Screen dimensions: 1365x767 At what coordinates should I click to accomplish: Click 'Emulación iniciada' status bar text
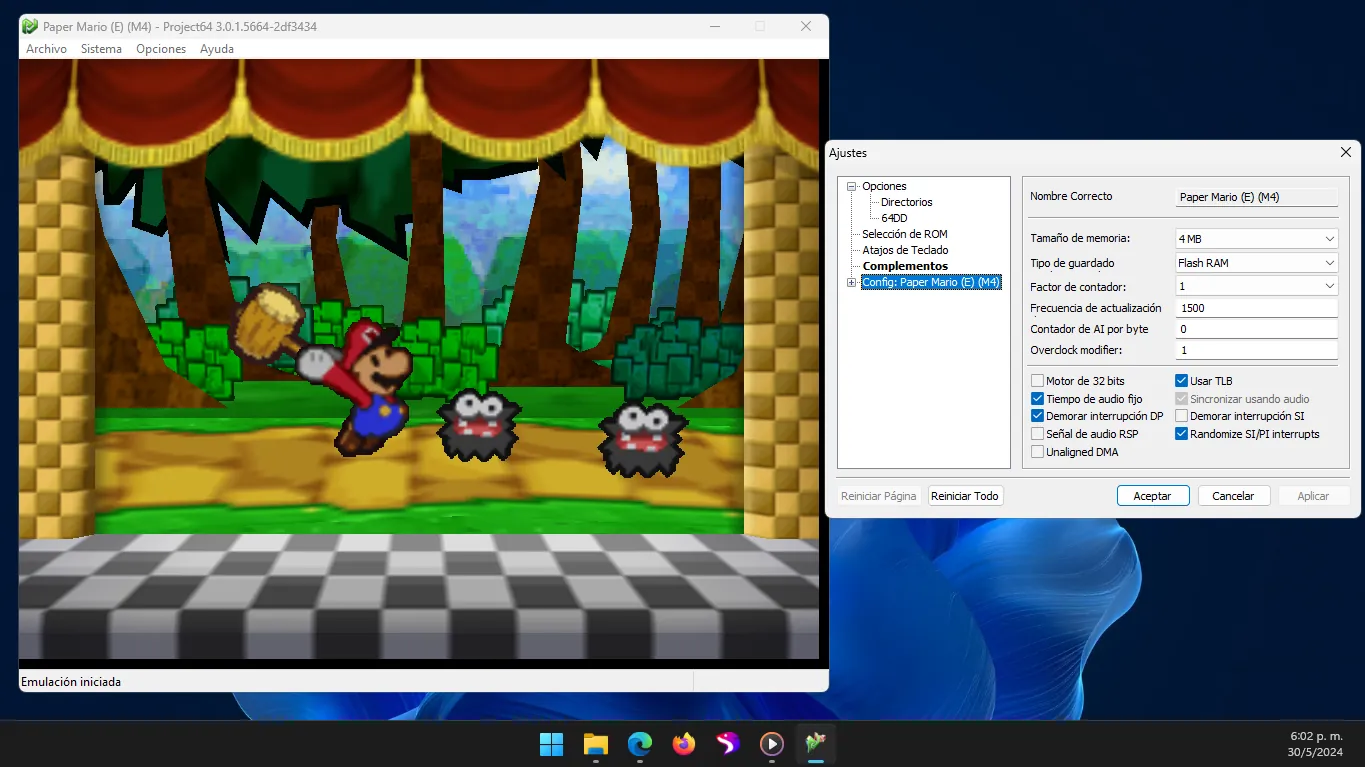click(x=71, y=682)
